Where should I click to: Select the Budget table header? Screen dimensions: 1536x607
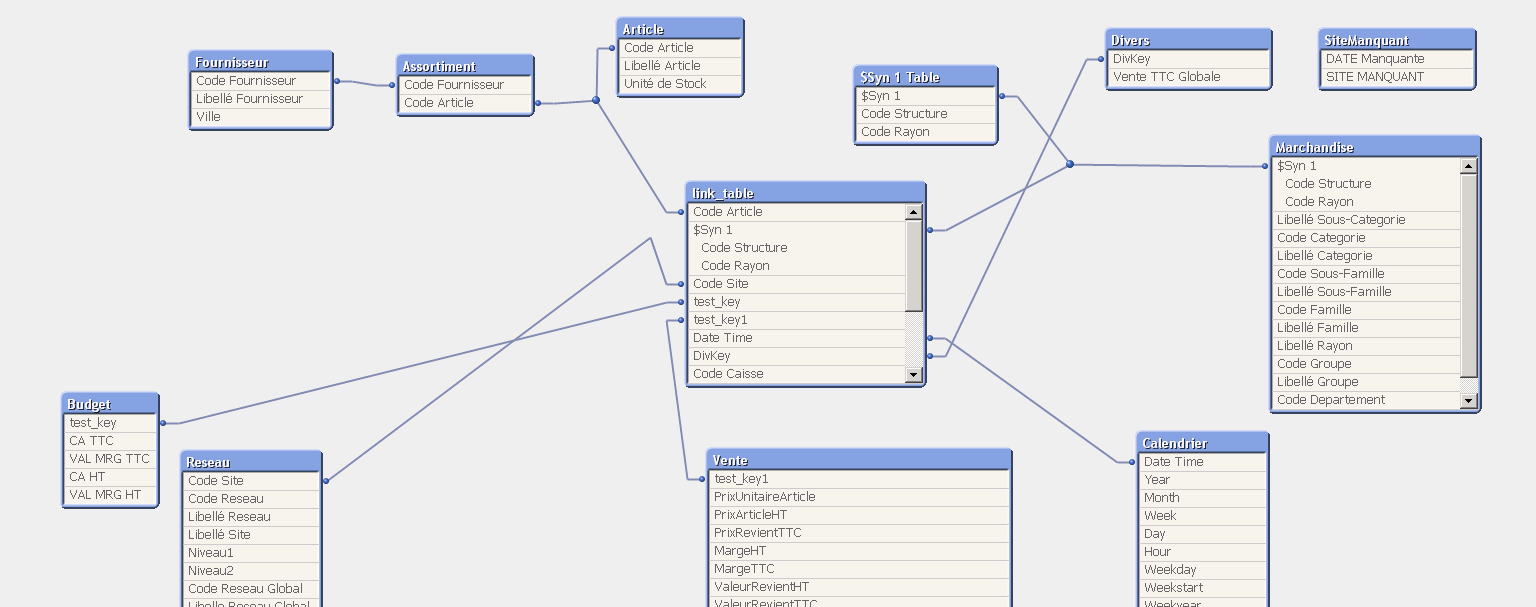point(110,404)
